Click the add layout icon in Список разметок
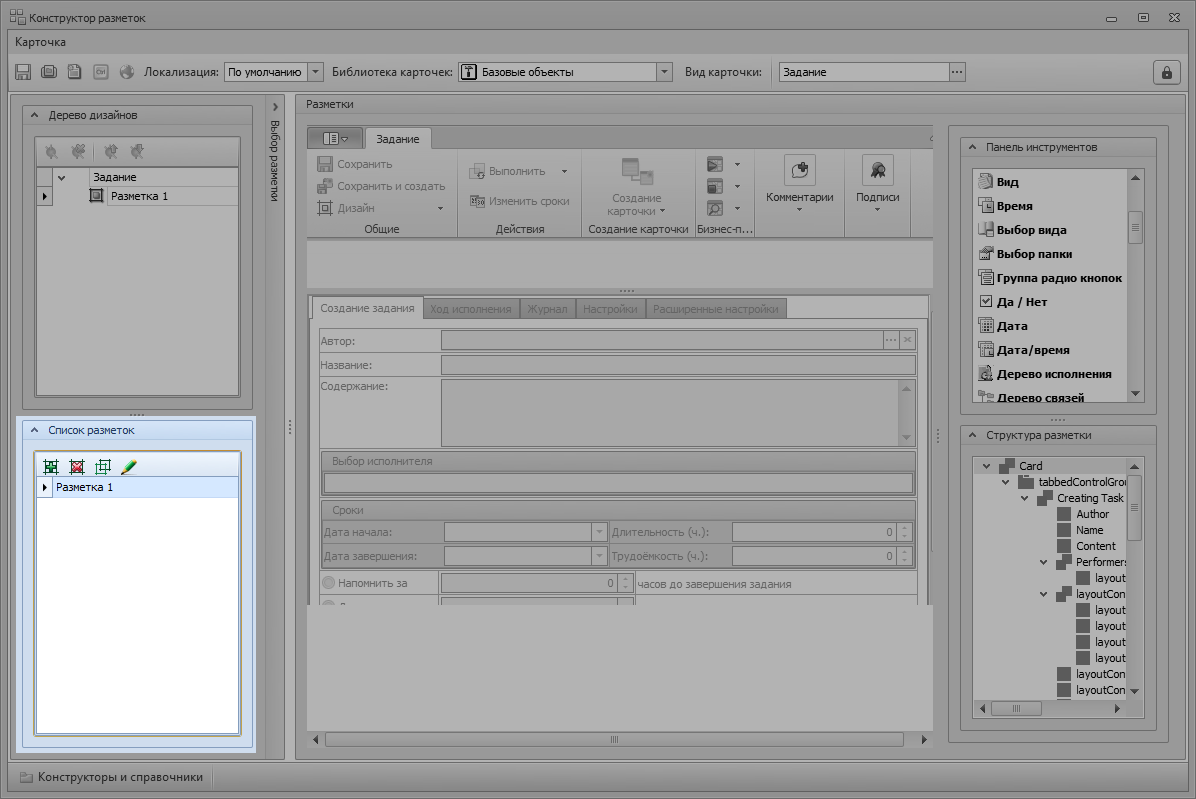Screen dimensions: 1196x799 [51, 467]
